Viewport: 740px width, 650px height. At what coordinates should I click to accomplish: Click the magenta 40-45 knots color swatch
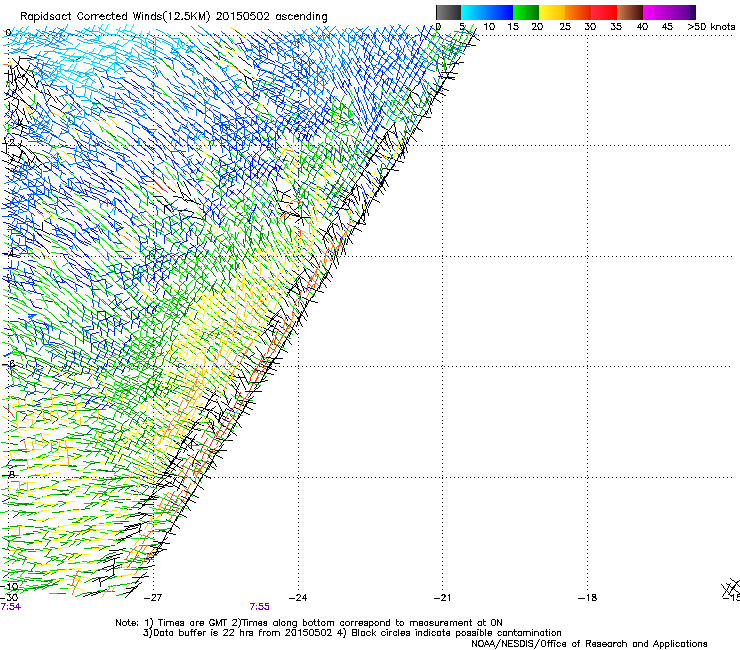[x=656, y=12]
